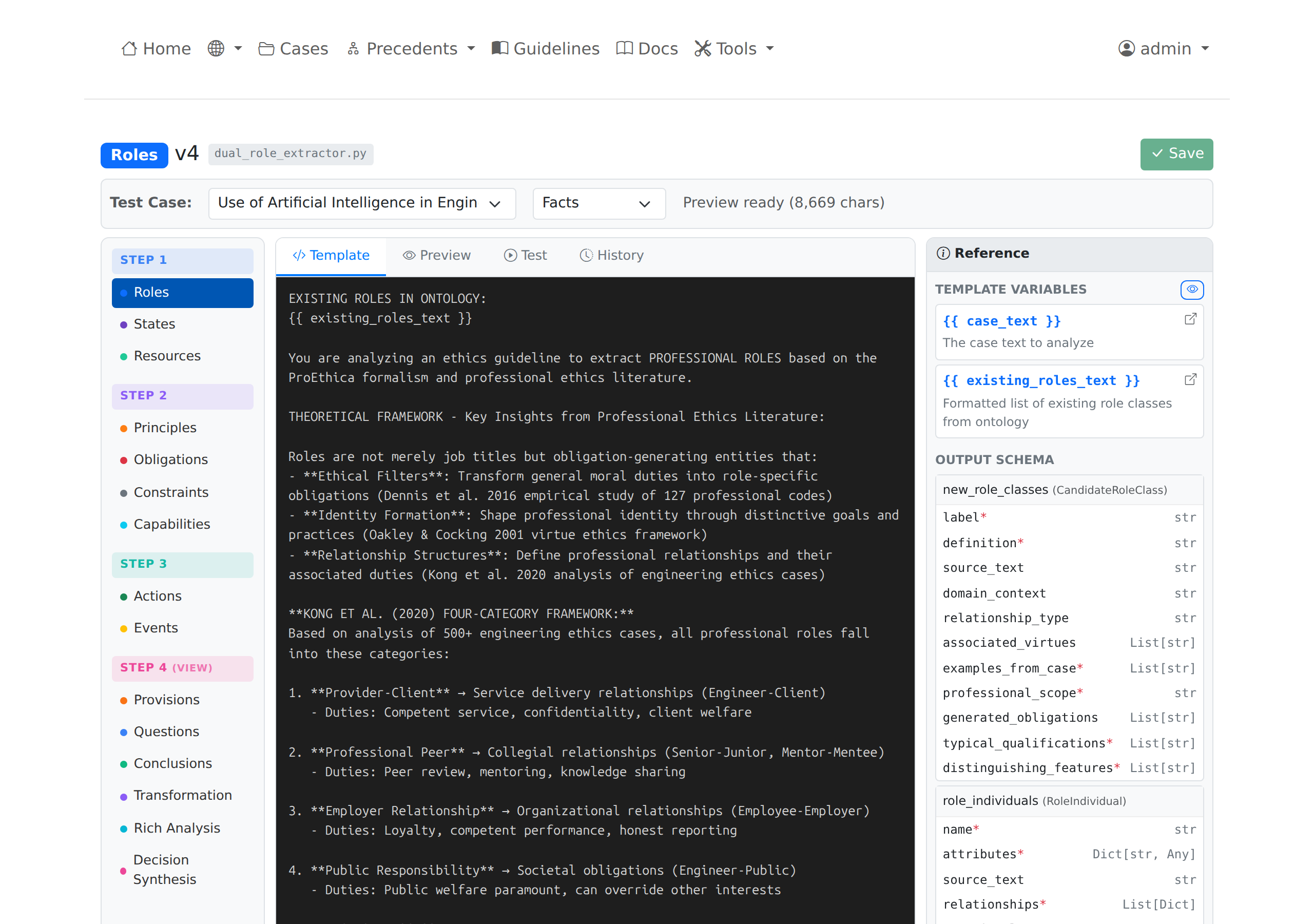1314x924 pixels.
Task: Open the Facts section dropdown
Action: [x=598, y=203]
